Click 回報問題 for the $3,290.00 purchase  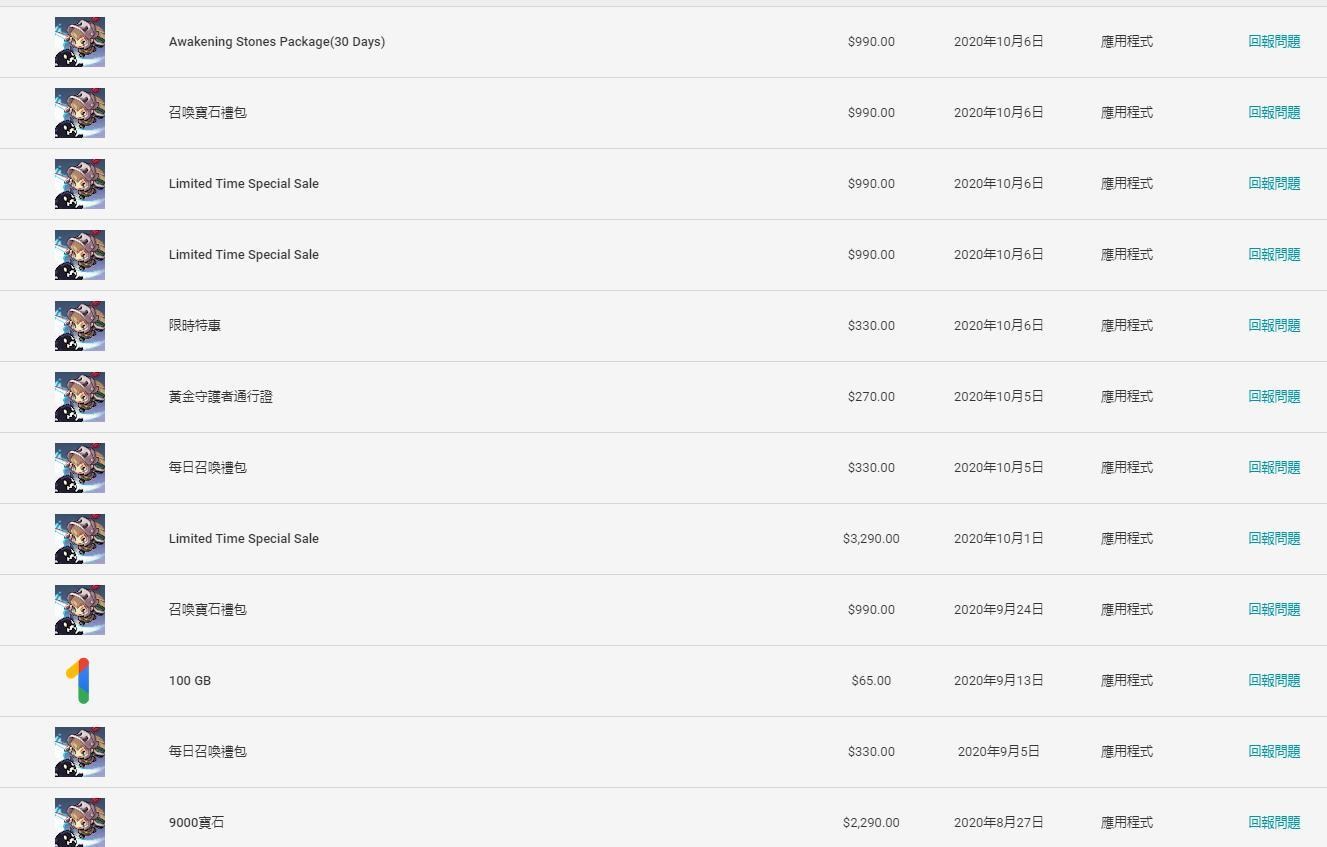coord(1274,539)
